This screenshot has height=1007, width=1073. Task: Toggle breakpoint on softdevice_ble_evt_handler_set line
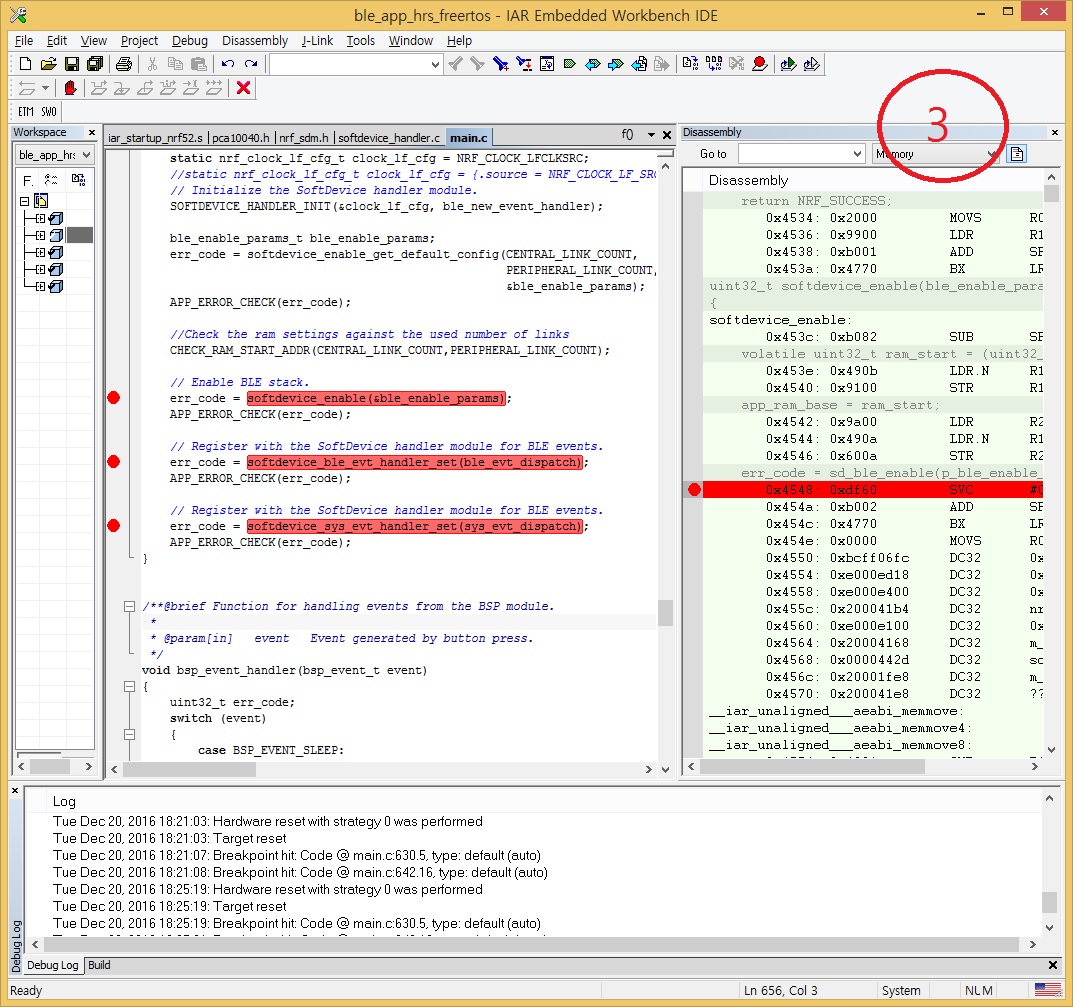pos(114,462)
